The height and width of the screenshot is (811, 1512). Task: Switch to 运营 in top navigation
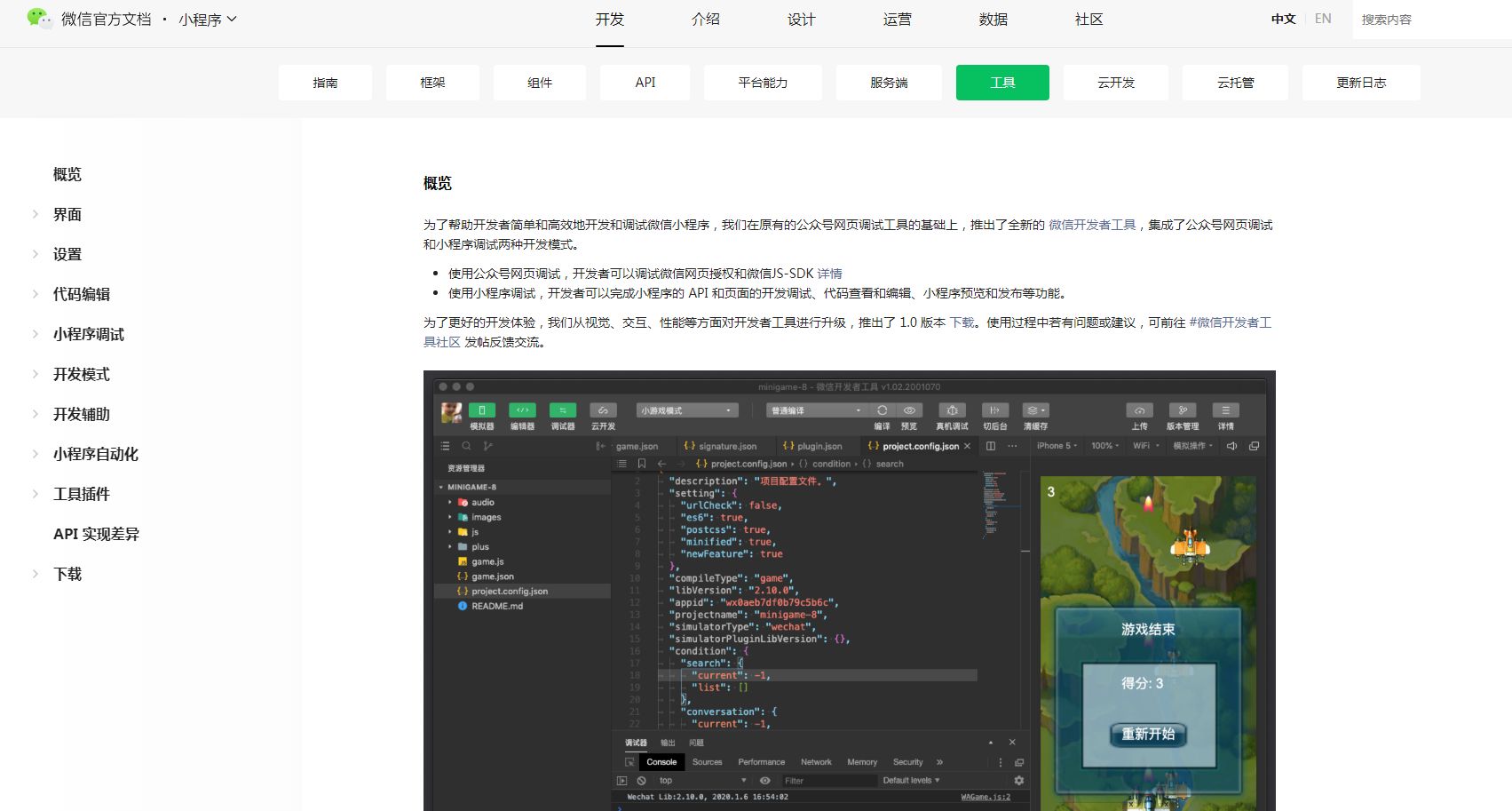pyautogui.click(x=898, y=20)
